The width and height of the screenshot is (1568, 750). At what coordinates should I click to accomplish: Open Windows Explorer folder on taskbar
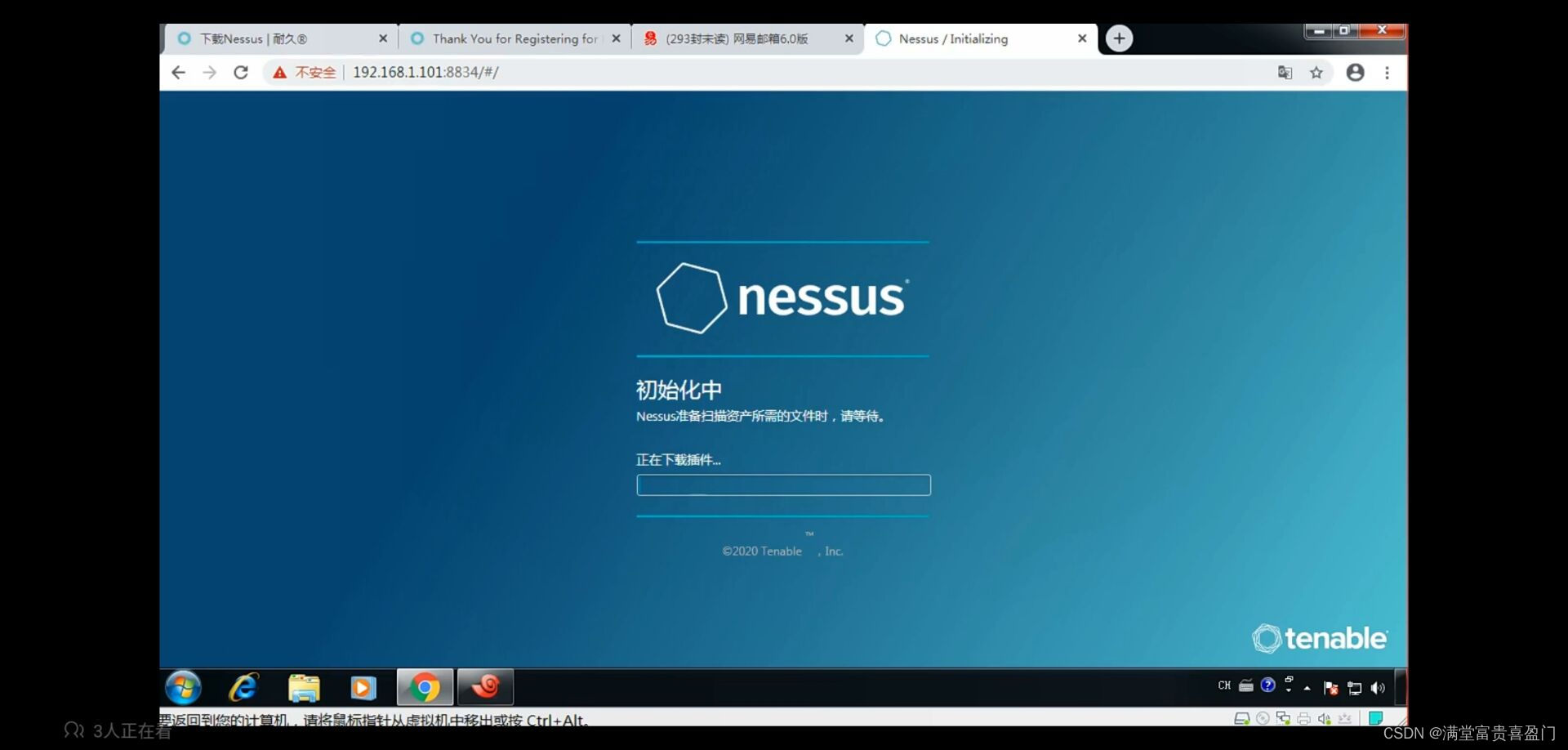click(x=304, y=687)
